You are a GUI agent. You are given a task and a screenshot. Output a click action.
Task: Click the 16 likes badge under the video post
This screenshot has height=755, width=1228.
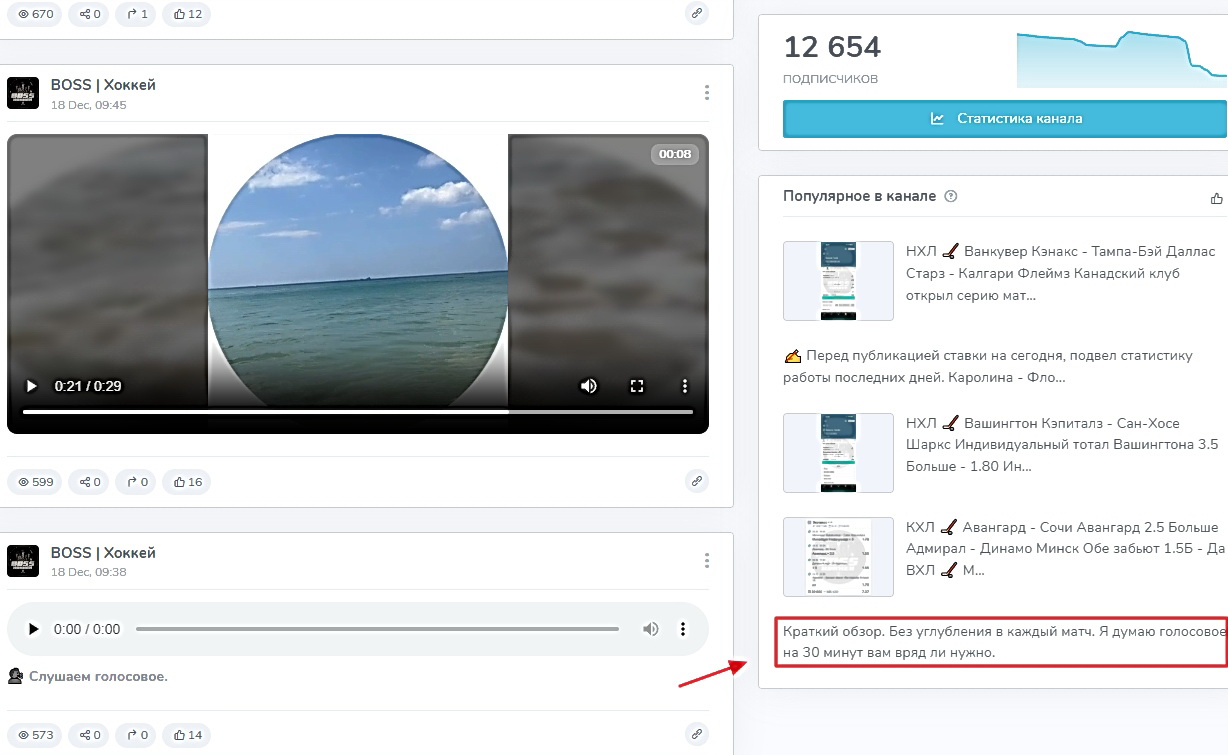pyautogui.click(x=187, y=482)
